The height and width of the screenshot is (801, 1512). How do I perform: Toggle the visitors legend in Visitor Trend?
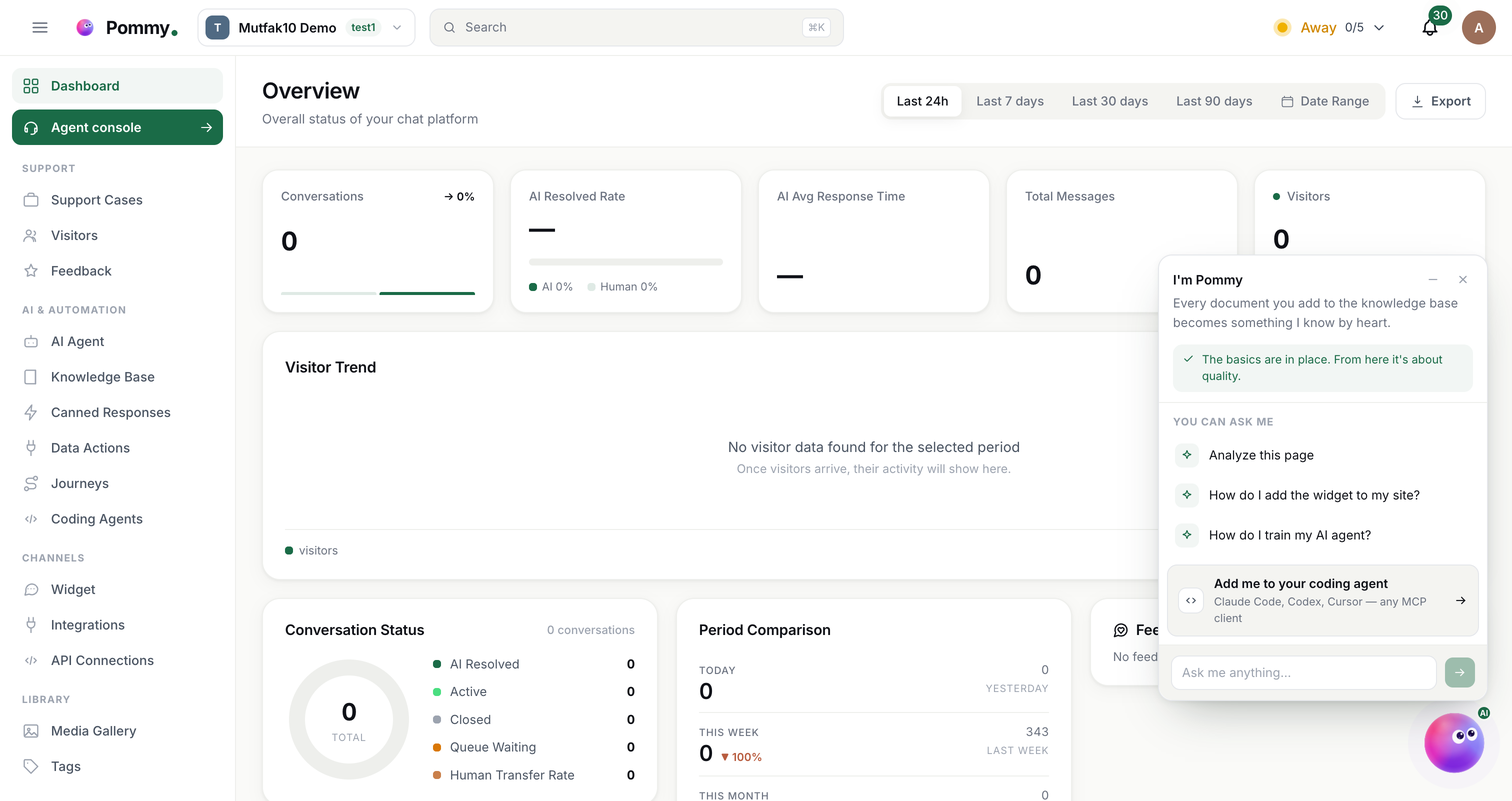(312, 551)
